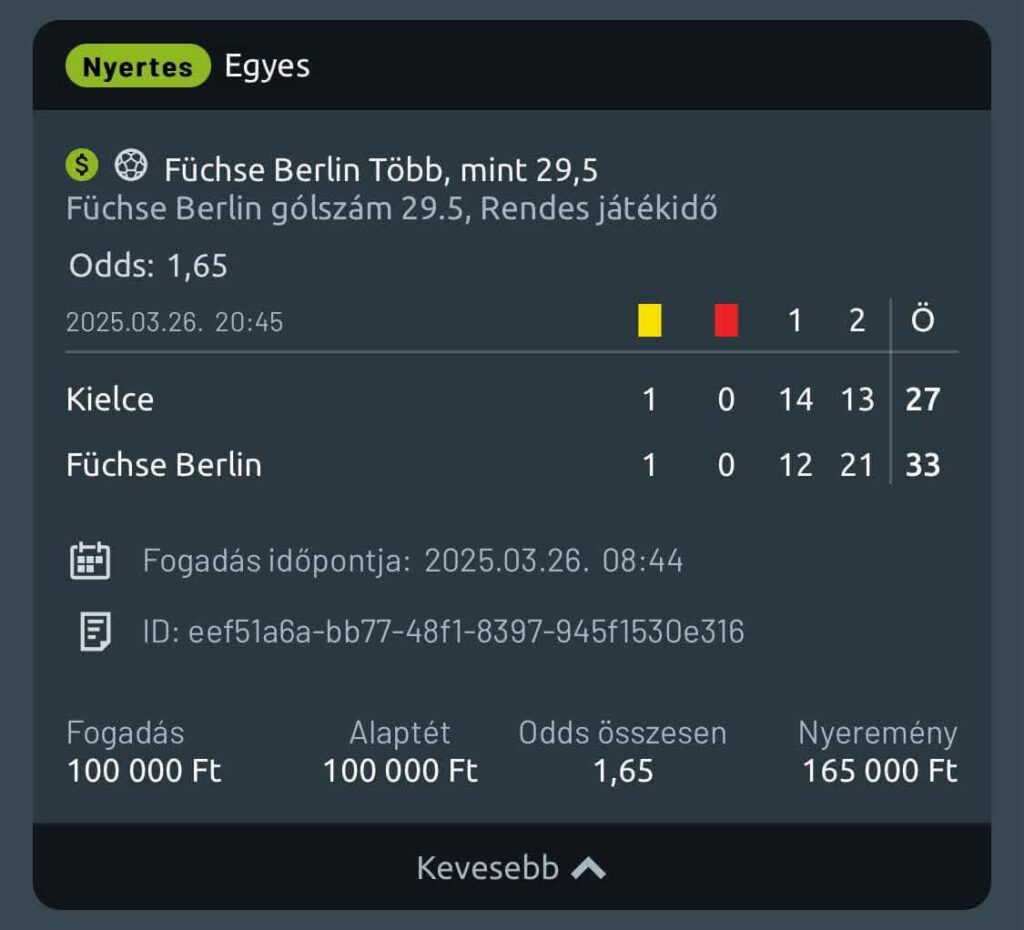The height and width of the screenshot is (930, 1024).
Task: Click the red card icon
Action: point(726,320)
